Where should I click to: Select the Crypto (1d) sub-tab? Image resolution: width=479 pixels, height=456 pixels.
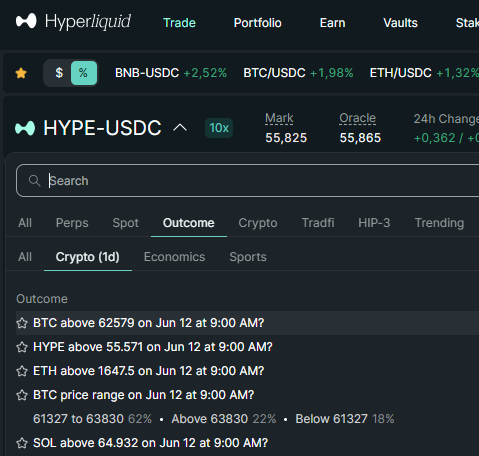click(88, 257)
